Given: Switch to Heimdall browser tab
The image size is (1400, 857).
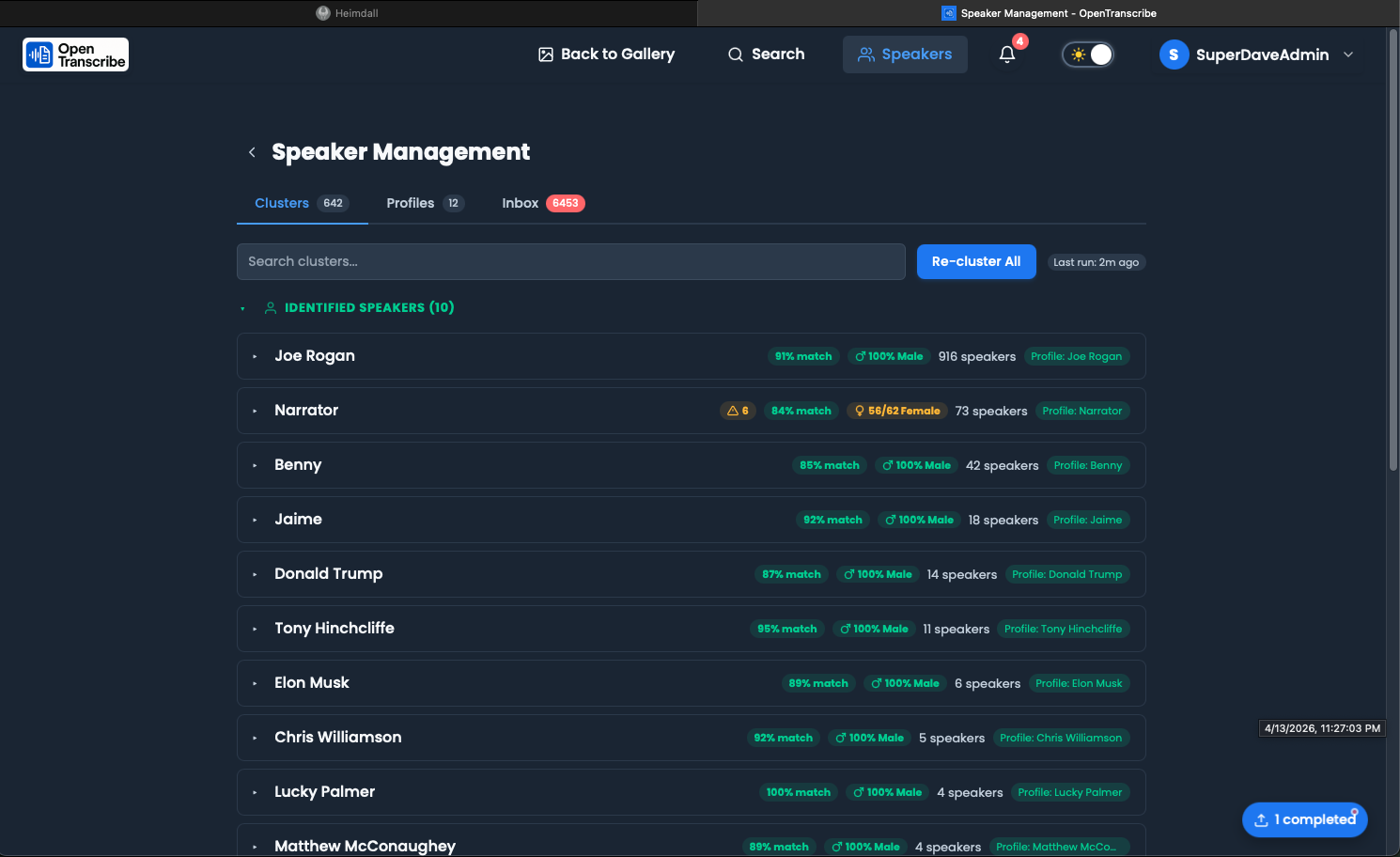Looking at the screenshot, I should pos(349,13).
